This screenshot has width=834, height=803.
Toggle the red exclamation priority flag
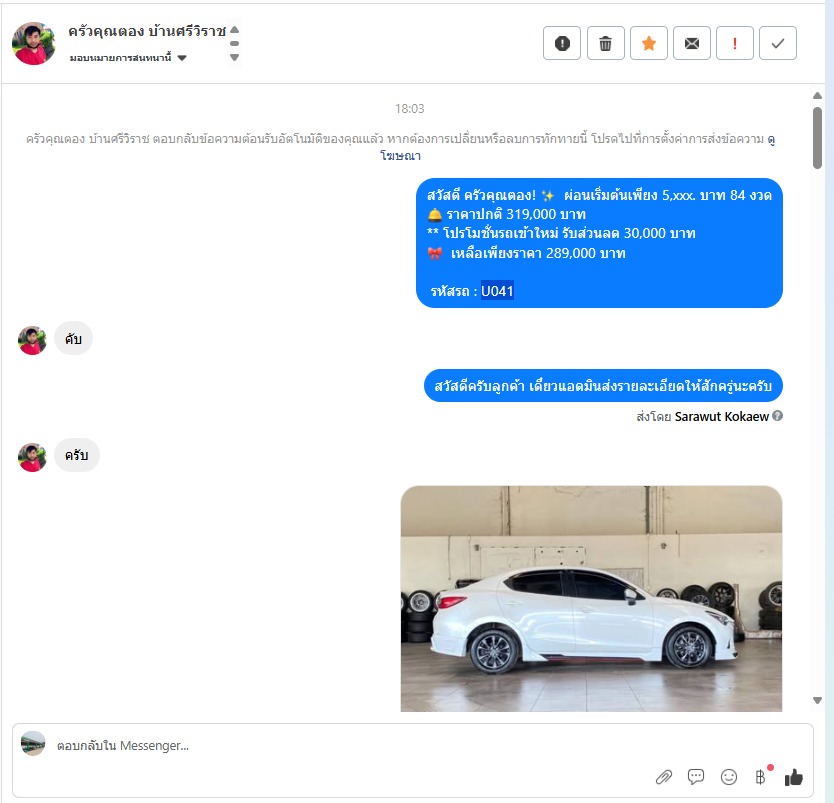coord(735,43)
